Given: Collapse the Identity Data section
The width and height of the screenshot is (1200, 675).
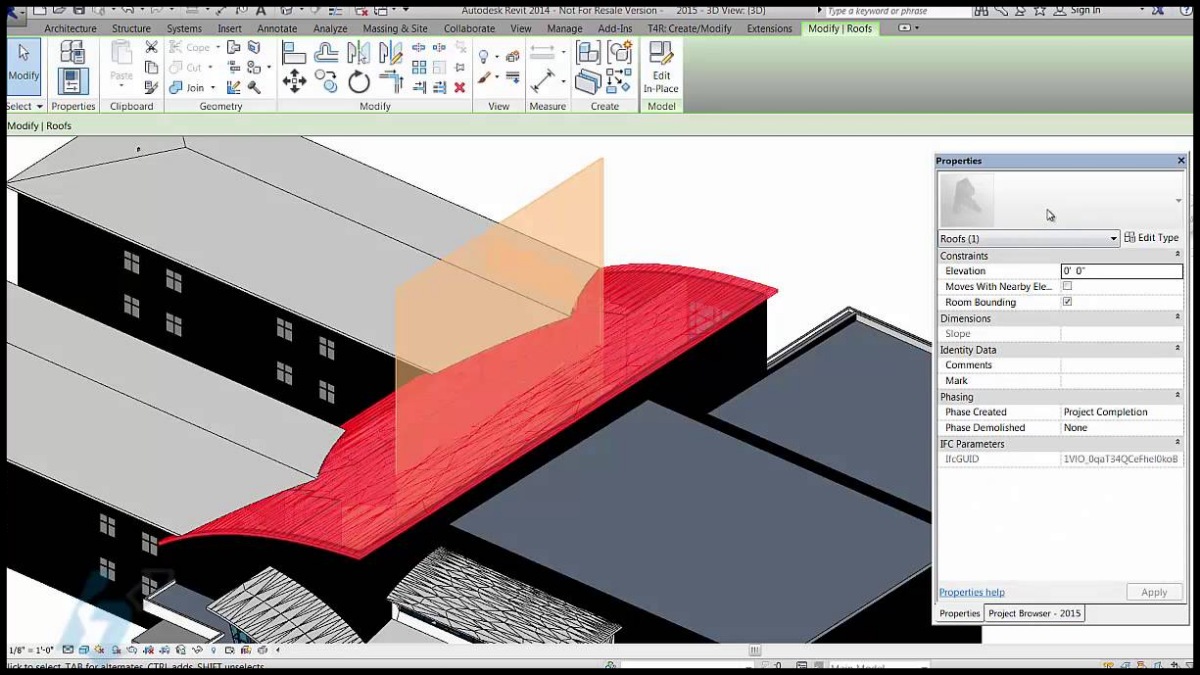Looking at the screenshot, I should (x=1177, y=350).
